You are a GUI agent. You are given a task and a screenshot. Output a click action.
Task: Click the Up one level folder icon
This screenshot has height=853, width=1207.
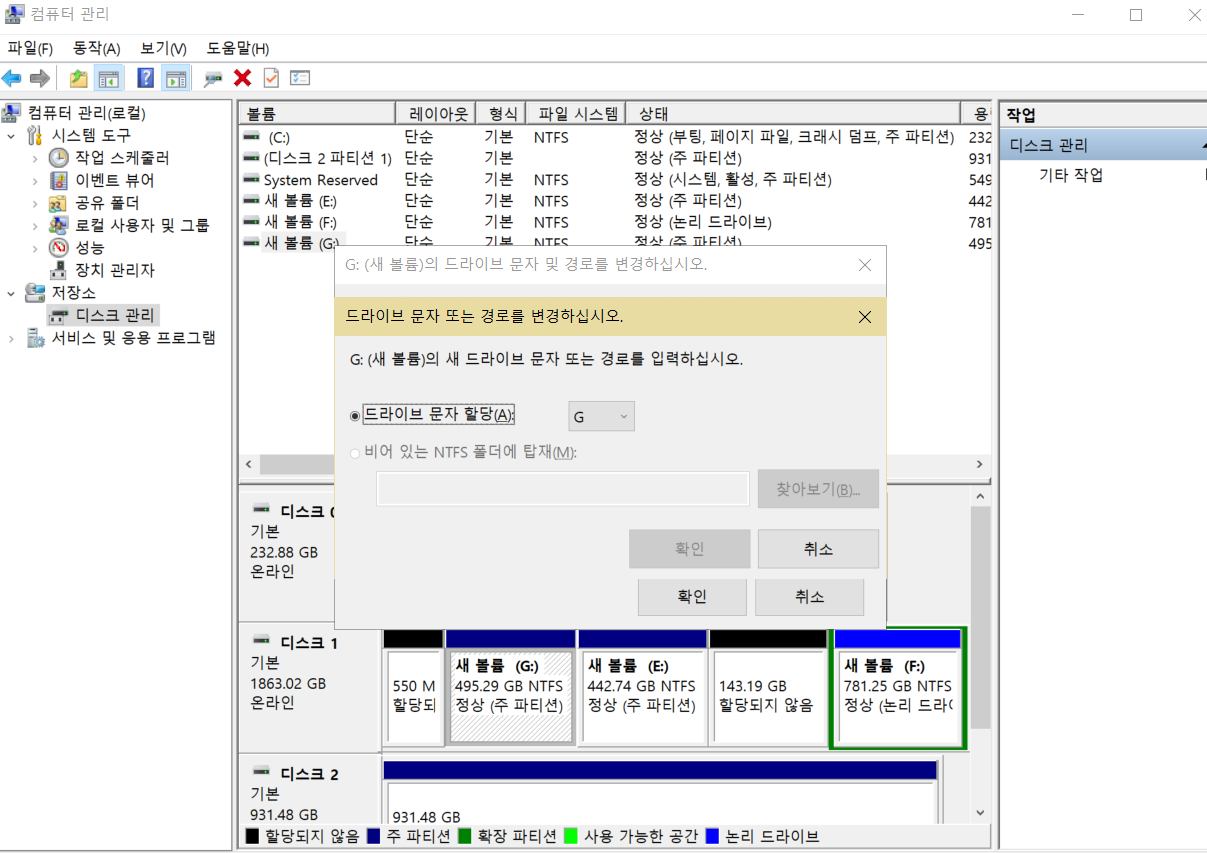click(78, 77)
